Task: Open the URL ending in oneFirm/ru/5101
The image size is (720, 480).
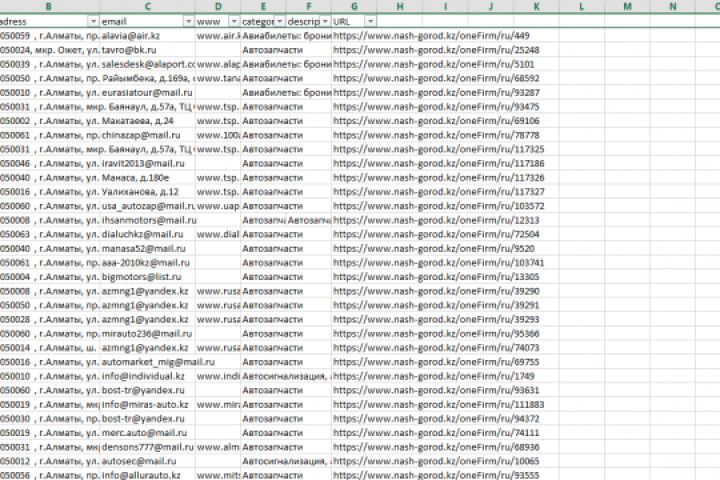Action: pos(434,64)
